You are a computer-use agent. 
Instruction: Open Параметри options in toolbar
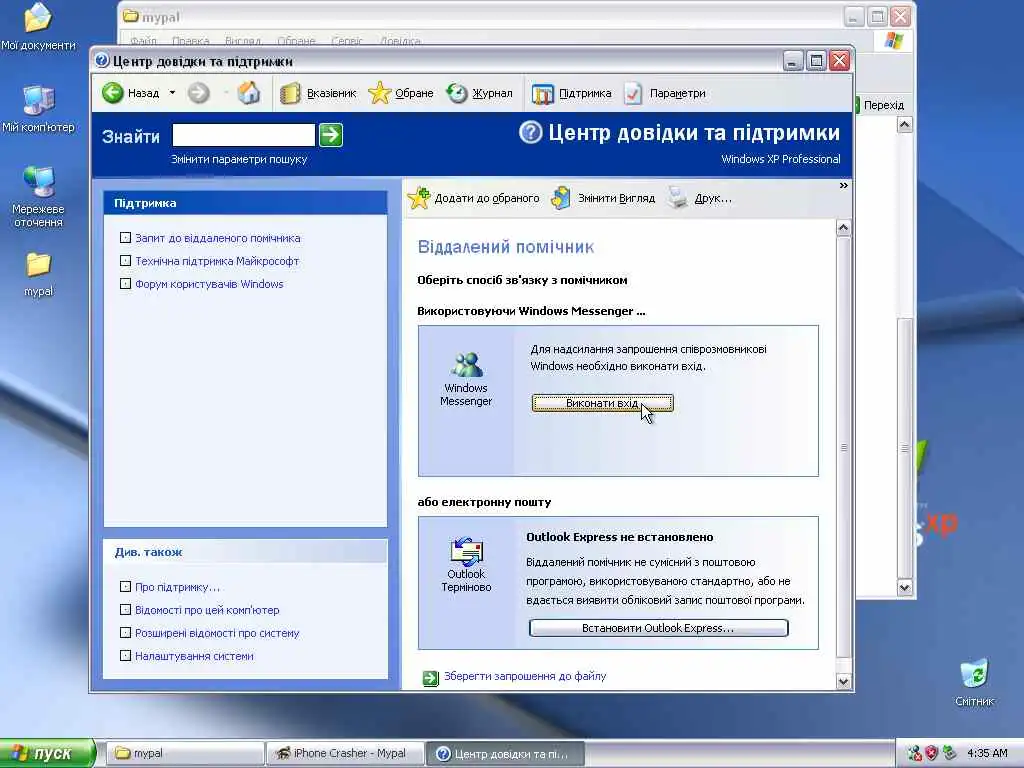(x=664, y=93)
